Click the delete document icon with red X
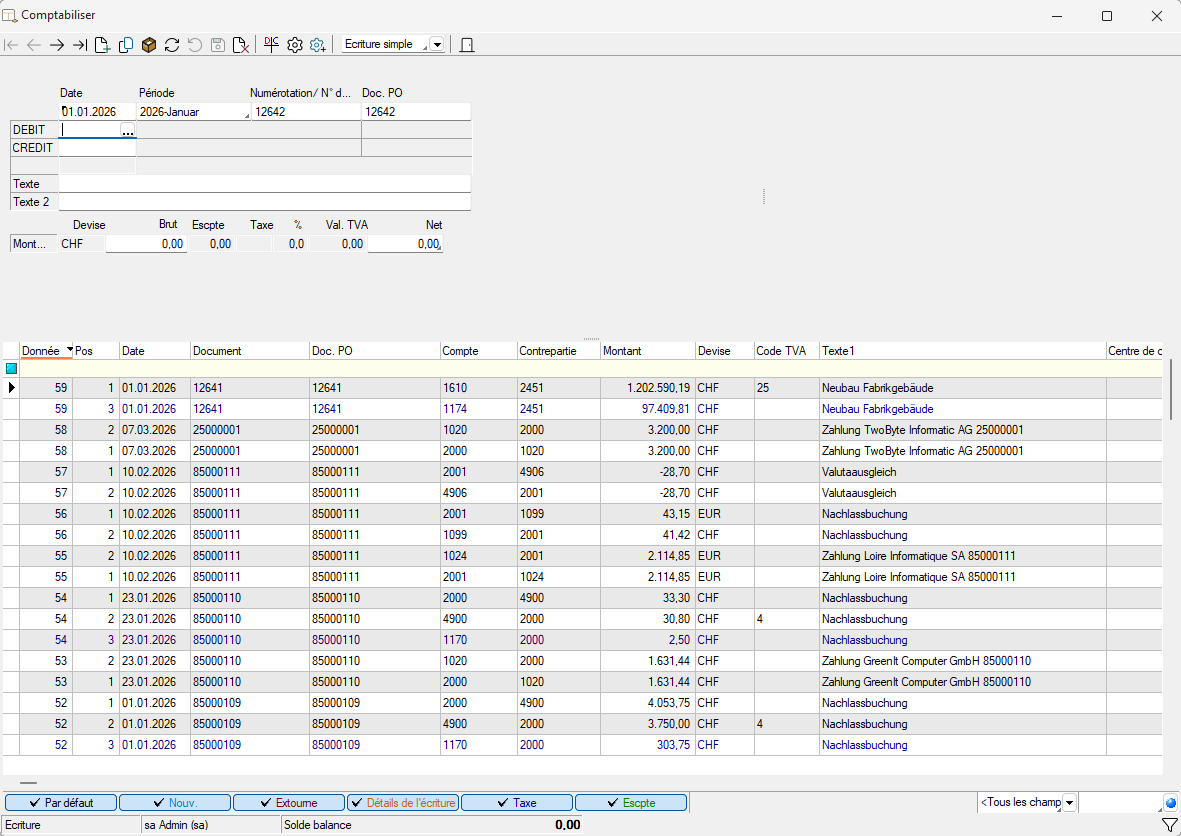The width and height of the screenshot is (1181, 836). [x=240, y=45]
